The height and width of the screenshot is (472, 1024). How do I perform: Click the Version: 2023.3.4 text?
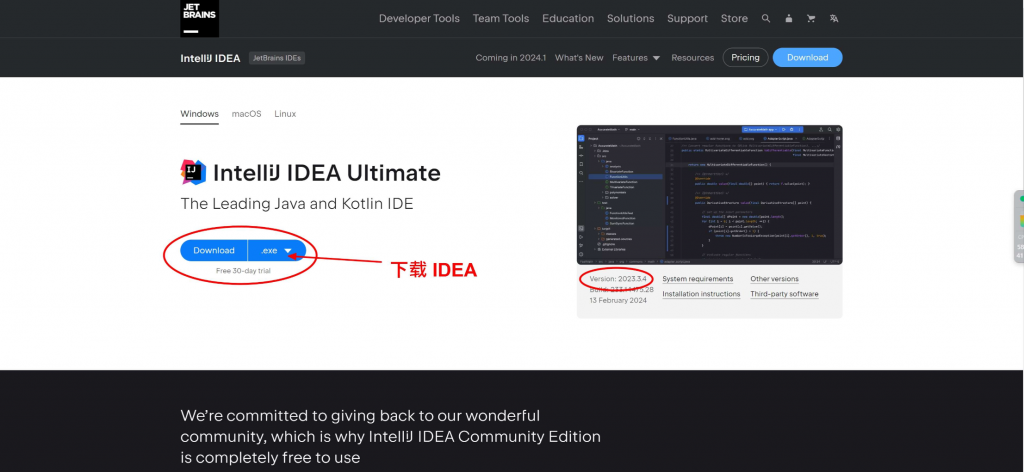point(618,279)
